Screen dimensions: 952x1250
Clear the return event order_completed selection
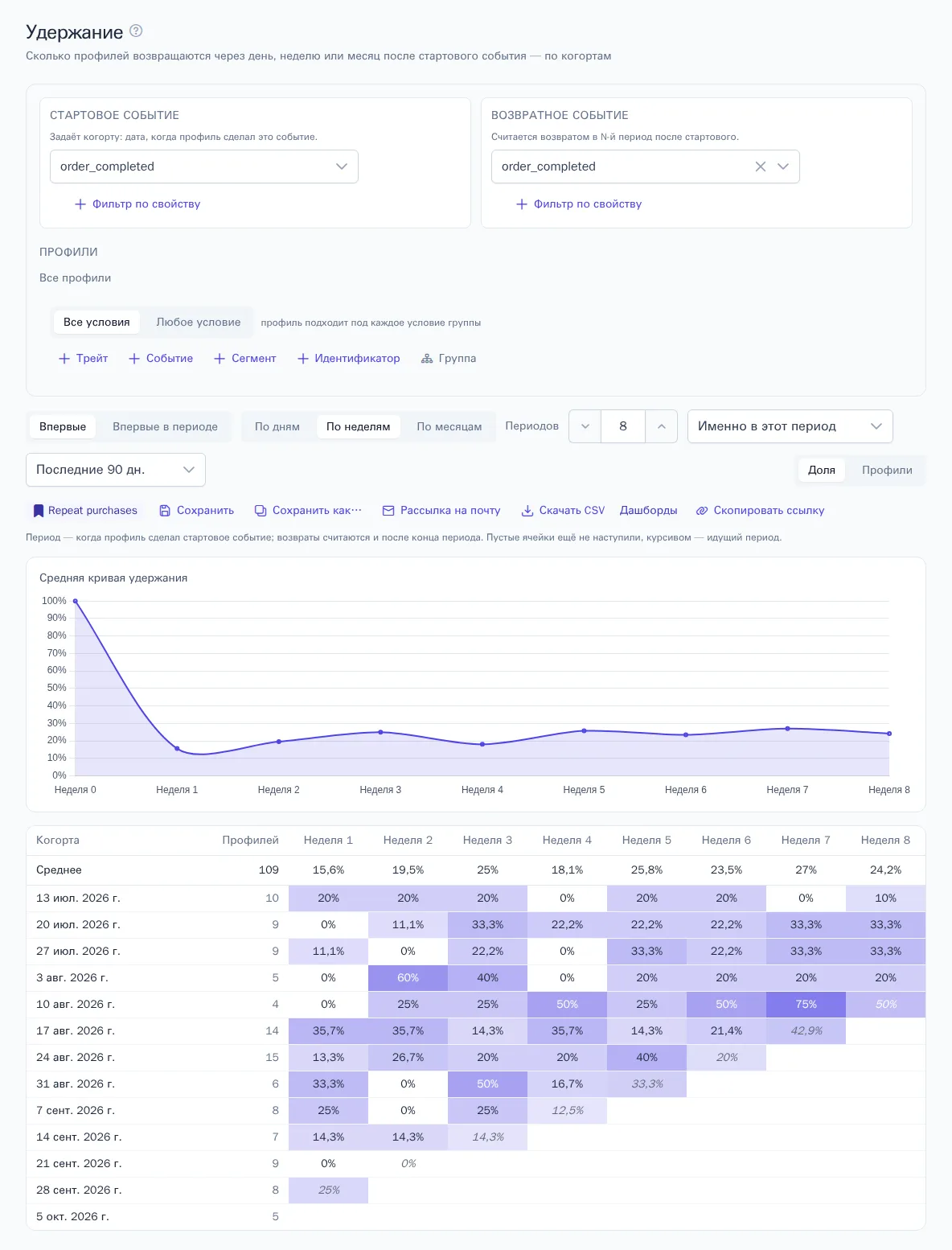point(760,167)
